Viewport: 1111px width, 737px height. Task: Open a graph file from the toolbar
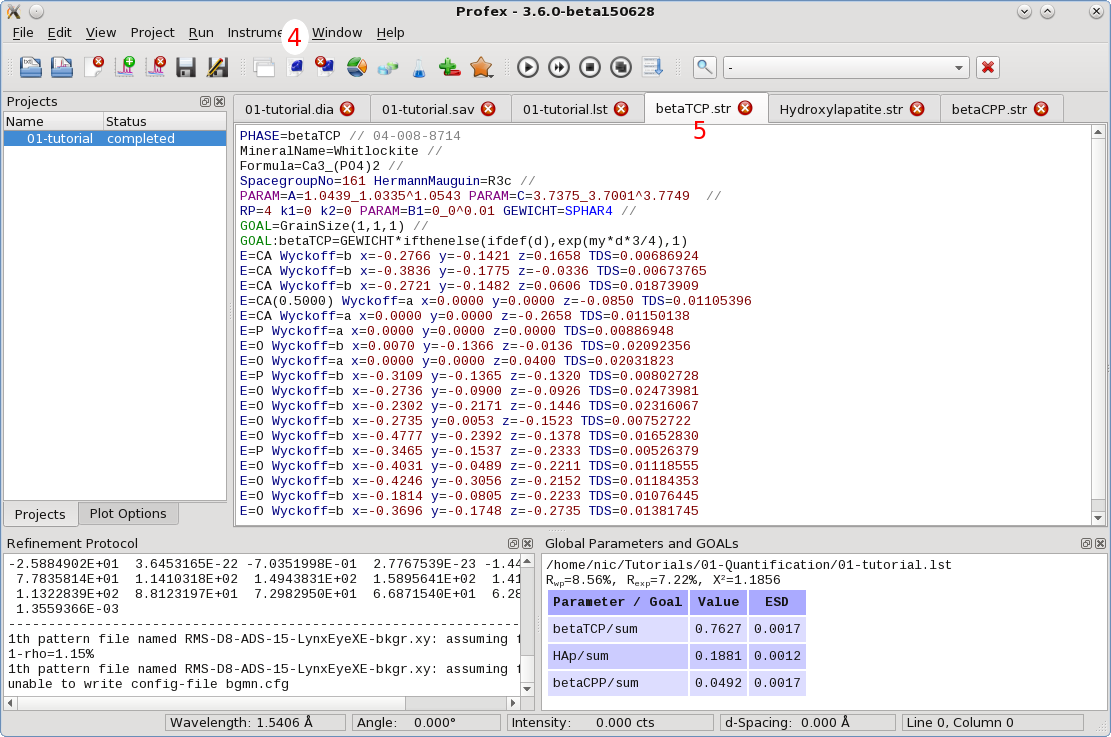tap(62, 67)
